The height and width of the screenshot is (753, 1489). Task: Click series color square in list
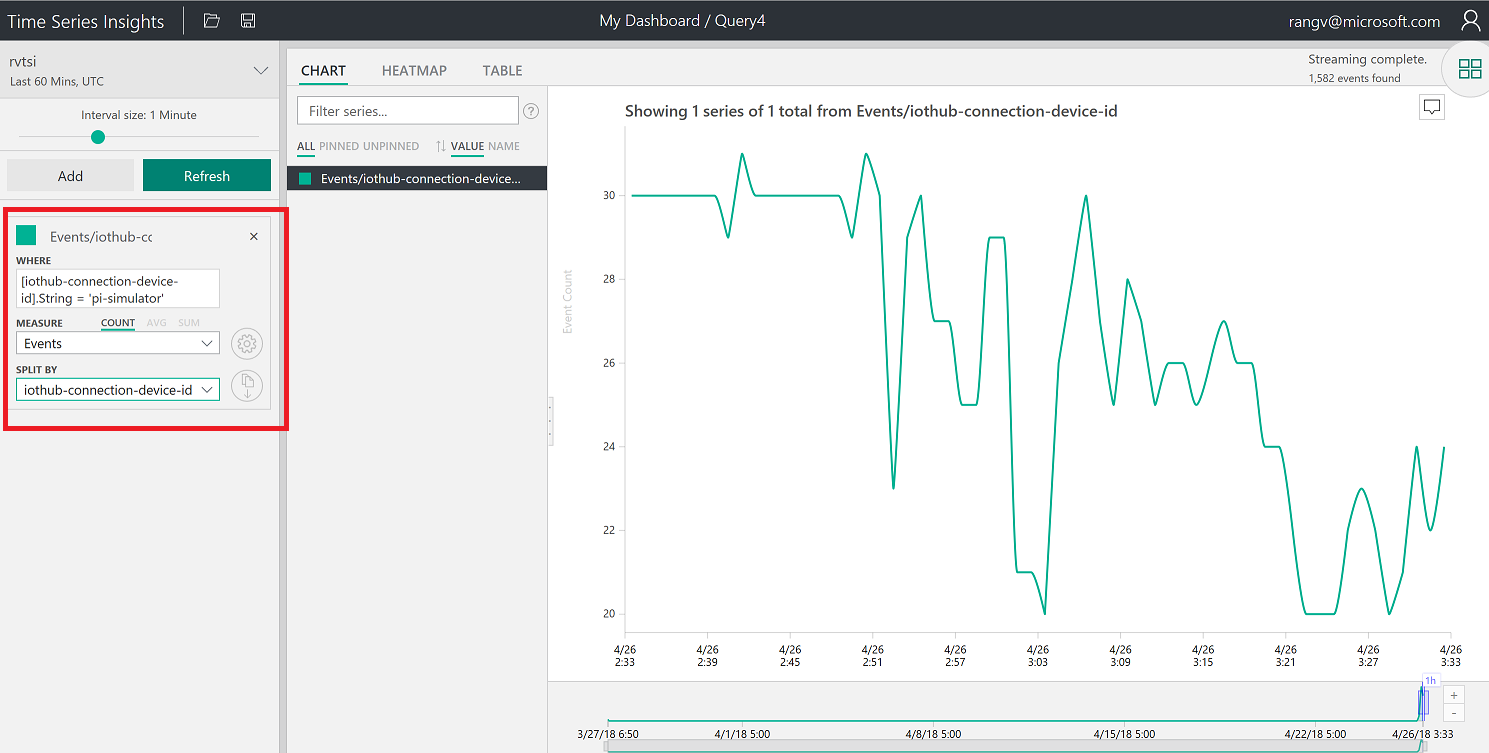pyautogui.click(x=305, y=179)
